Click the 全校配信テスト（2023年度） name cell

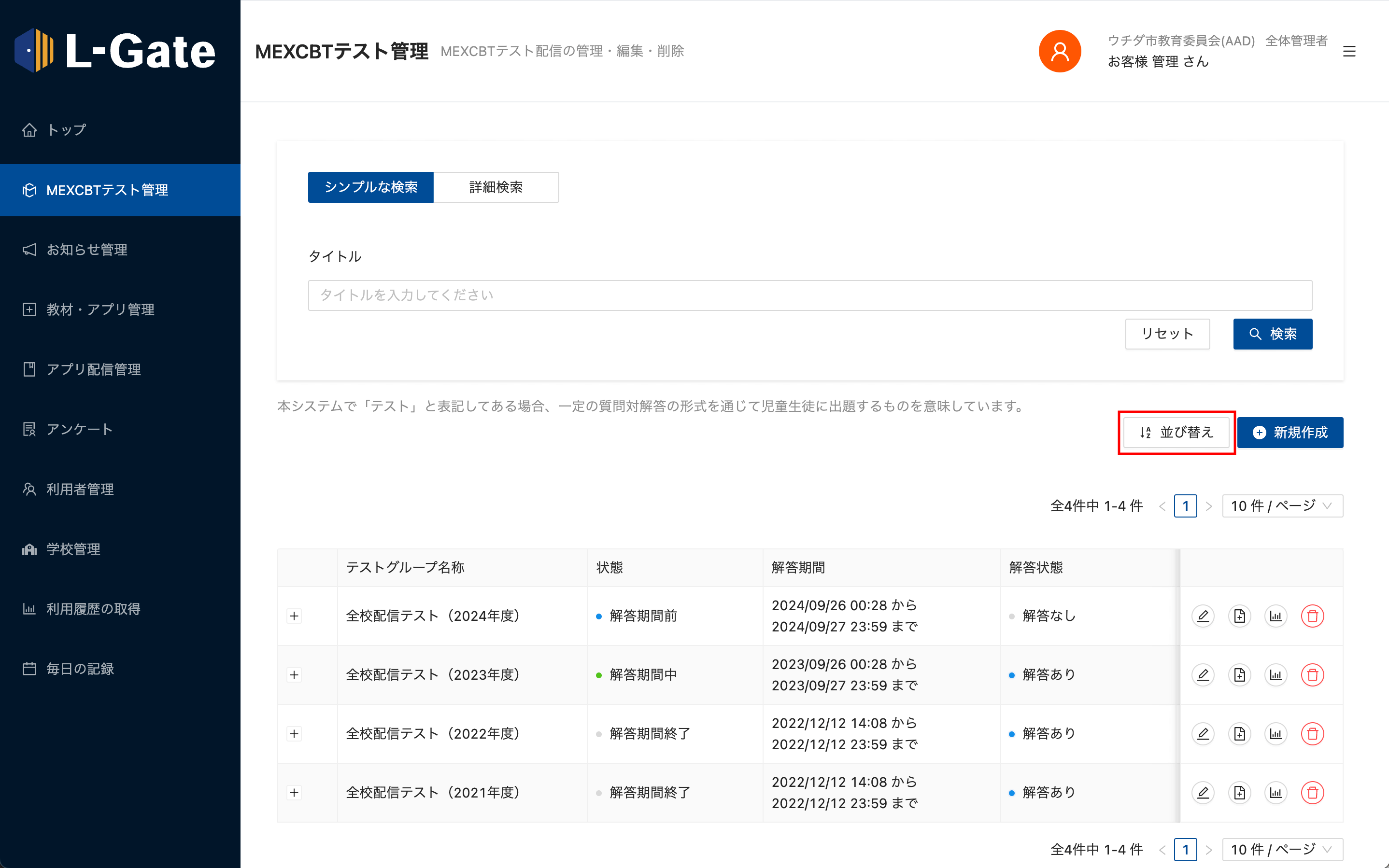coord(462,675)
